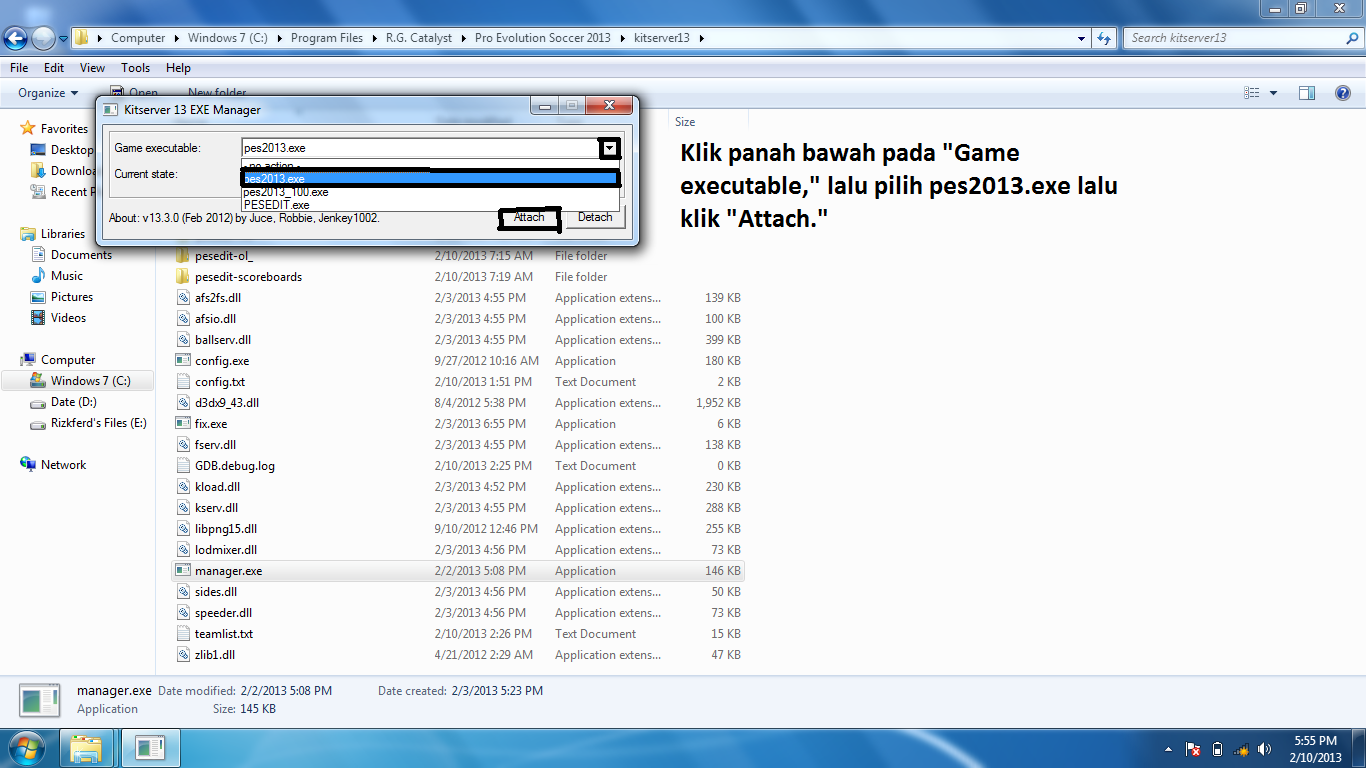Open Pictures library
This screenshot has height=768, width=1366.
(72, 297)
